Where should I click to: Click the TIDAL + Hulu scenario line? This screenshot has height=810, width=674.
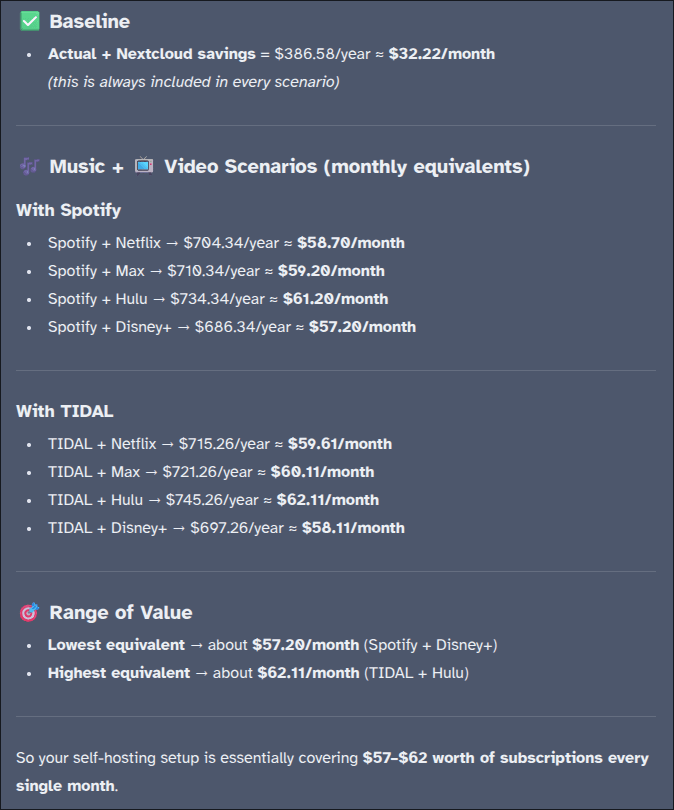click(x=213, y=500)
